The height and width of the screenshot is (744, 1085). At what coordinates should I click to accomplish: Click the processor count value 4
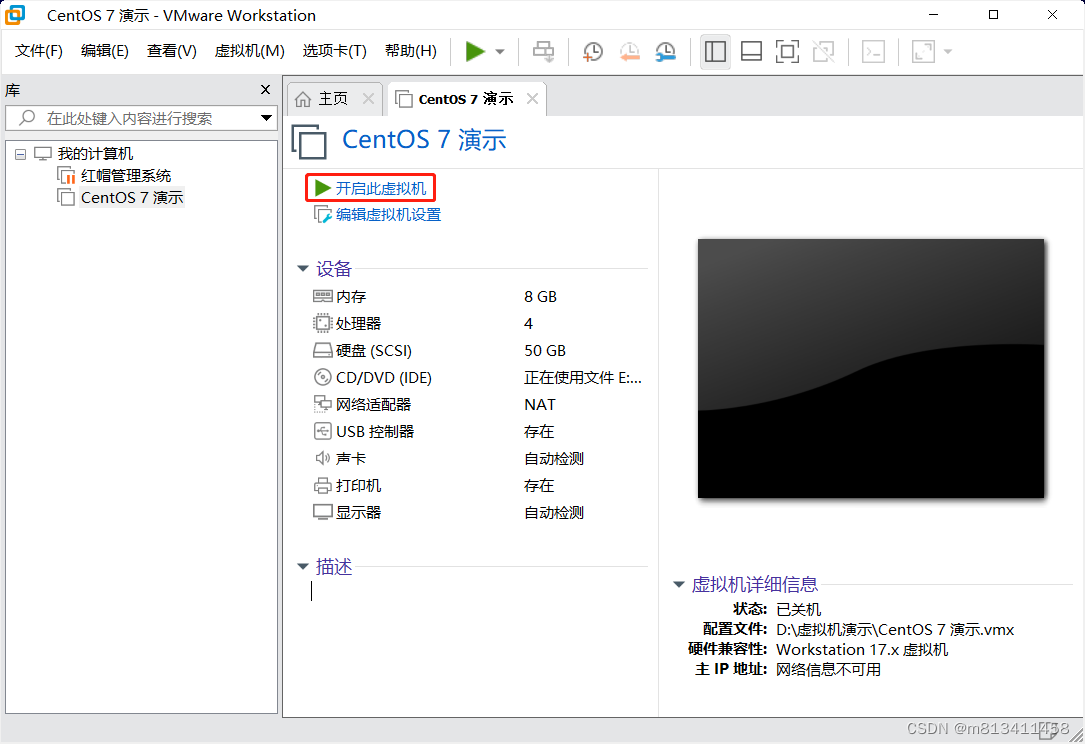[529, 324]
